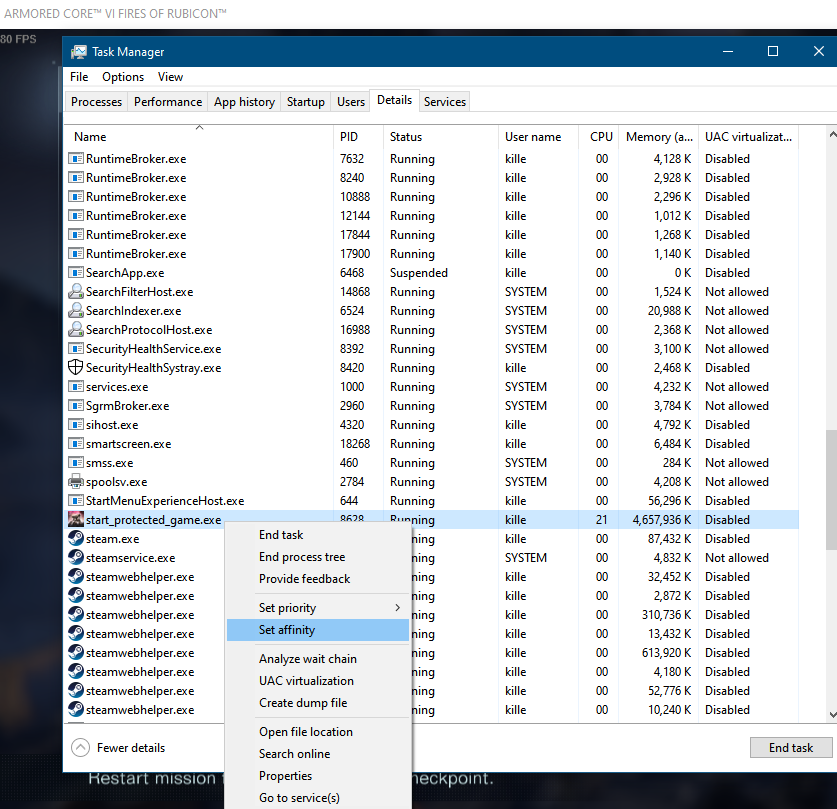Click the SecurityHealthSystray.exe shield icon
This screenshot has width=837, height=809.
pyautogui.click(x=76, y=368)
